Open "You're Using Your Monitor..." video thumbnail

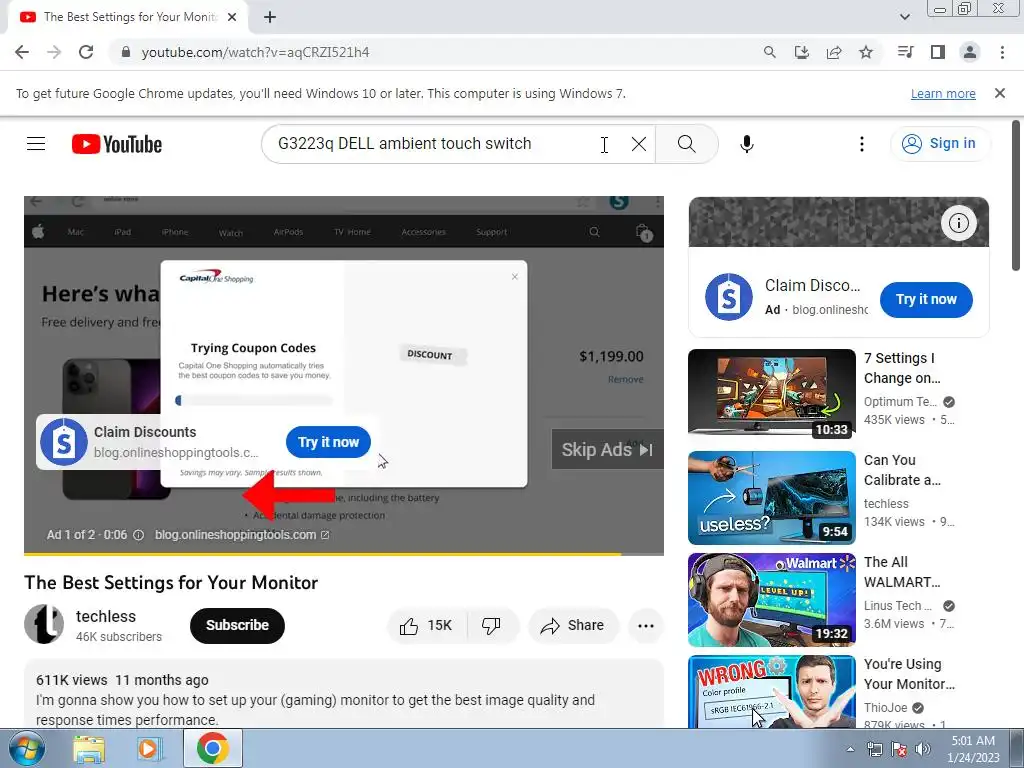click(x=771, y=692)
